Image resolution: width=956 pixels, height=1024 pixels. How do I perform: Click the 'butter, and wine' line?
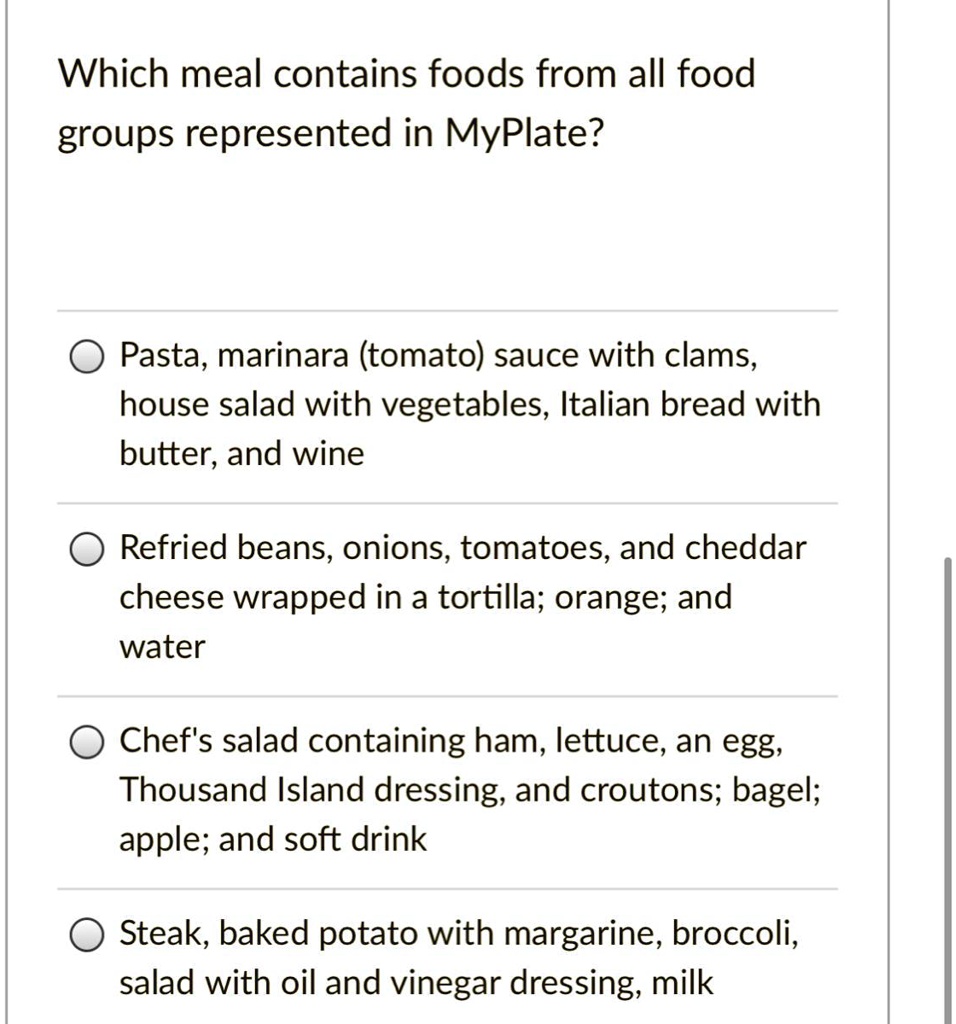tap(242, 453)
